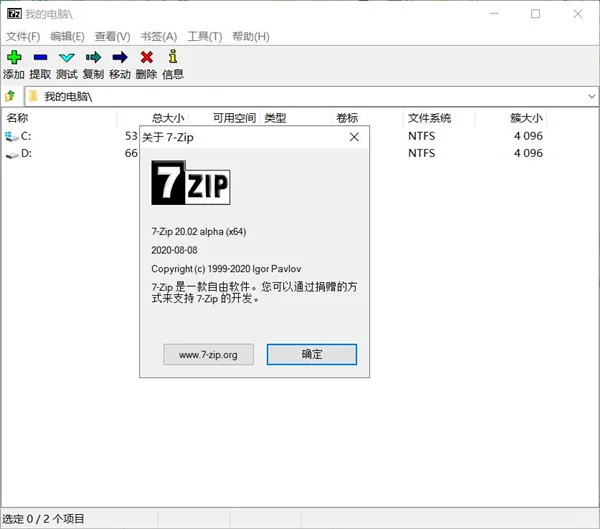Viewport: 600px width, 529px height.
Task: Click the www.7-zip.org button
Action: [209, 354]
